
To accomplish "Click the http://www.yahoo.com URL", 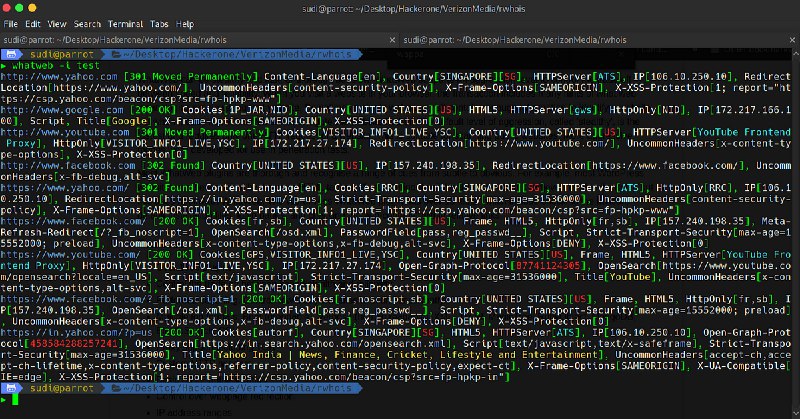I will pyautogui.click(x=59, y=77).
